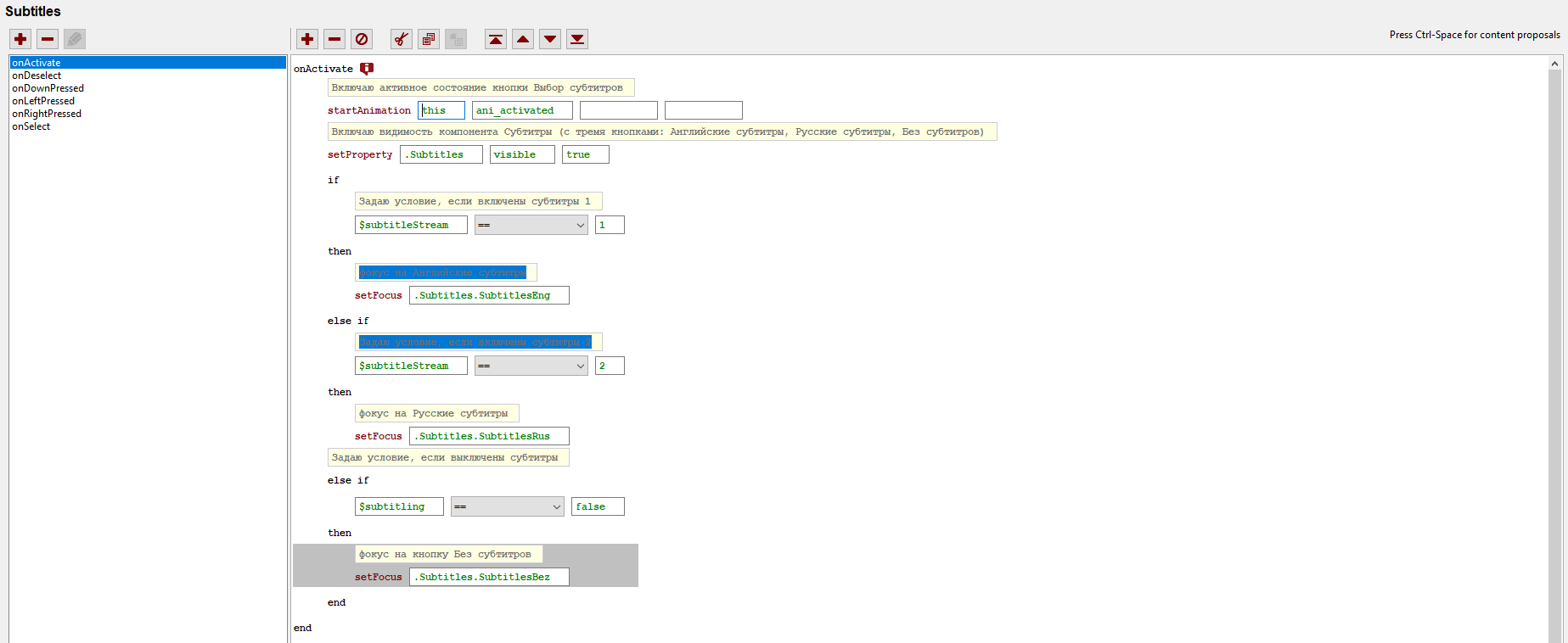1568x643 pixels.
Task: Click the first $subtitleStream variable field
Action: click(411, 225)
